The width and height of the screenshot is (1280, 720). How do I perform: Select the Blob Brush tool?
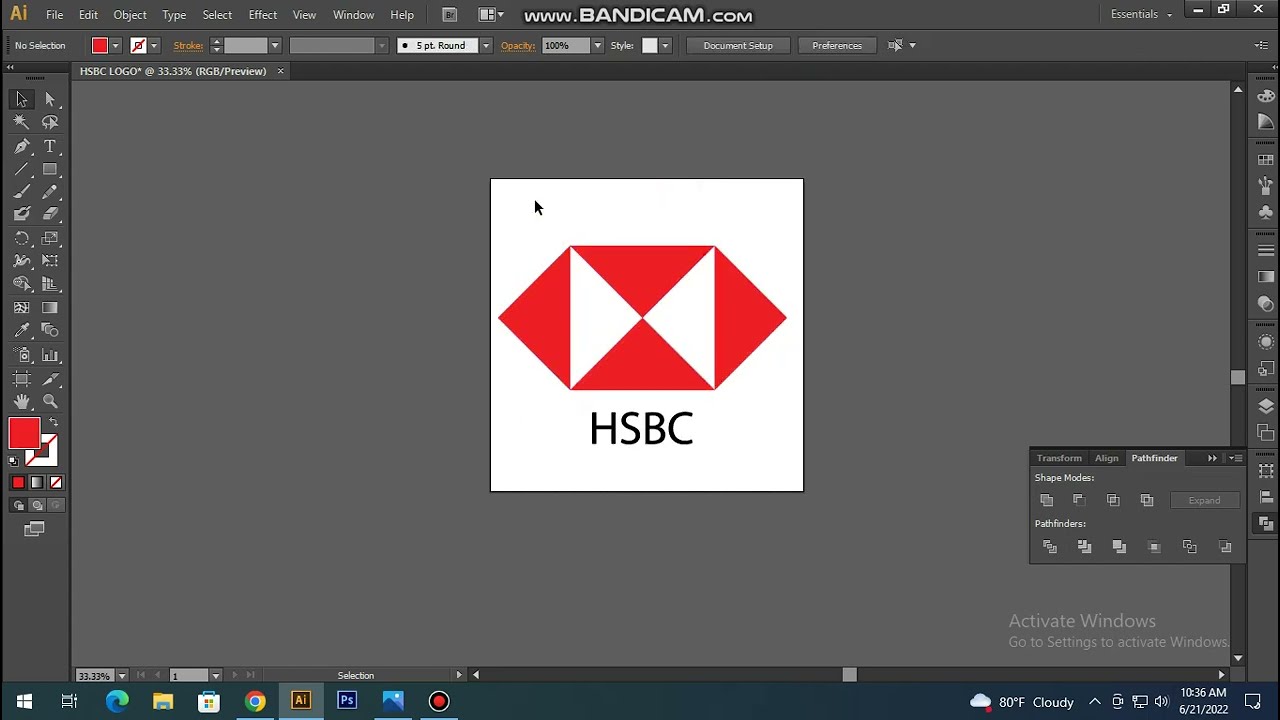22,214
